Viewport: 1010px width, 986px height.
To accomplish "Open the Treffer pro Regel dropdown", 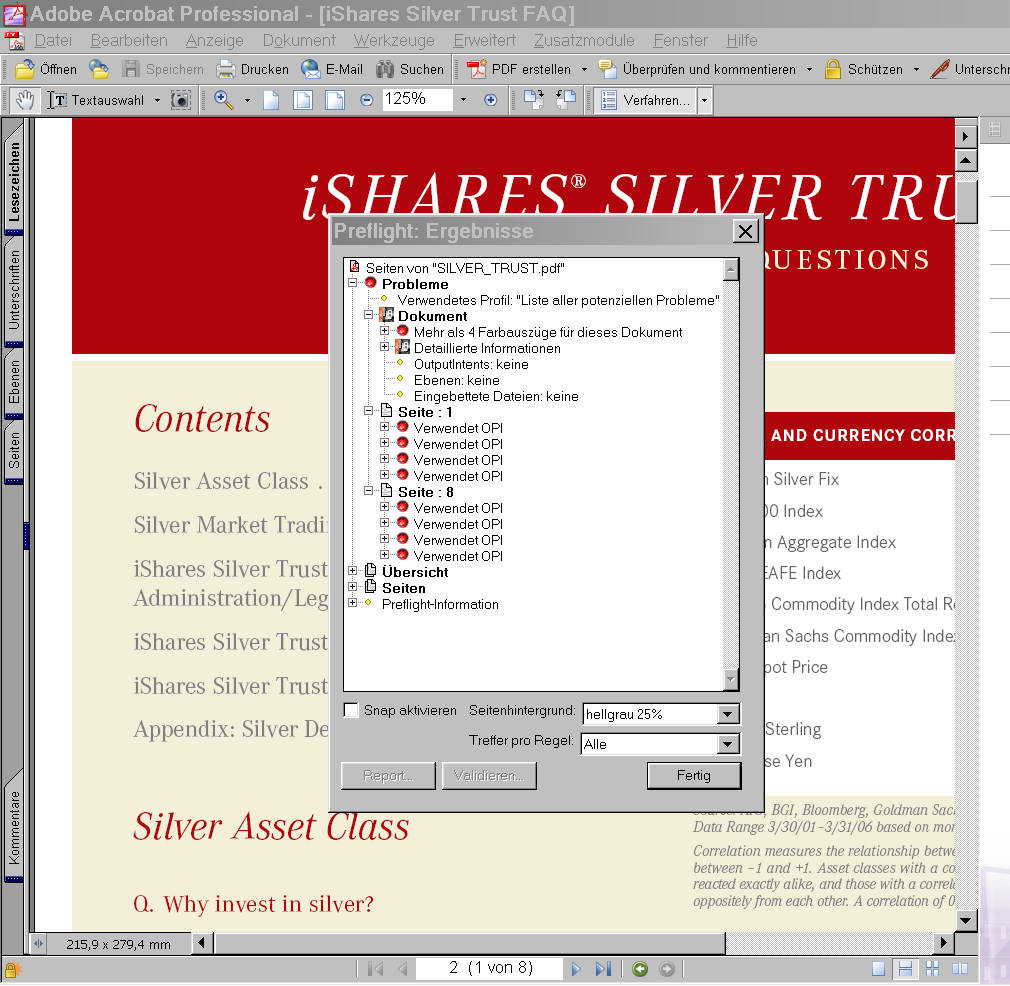I will [x=727, y=744].
